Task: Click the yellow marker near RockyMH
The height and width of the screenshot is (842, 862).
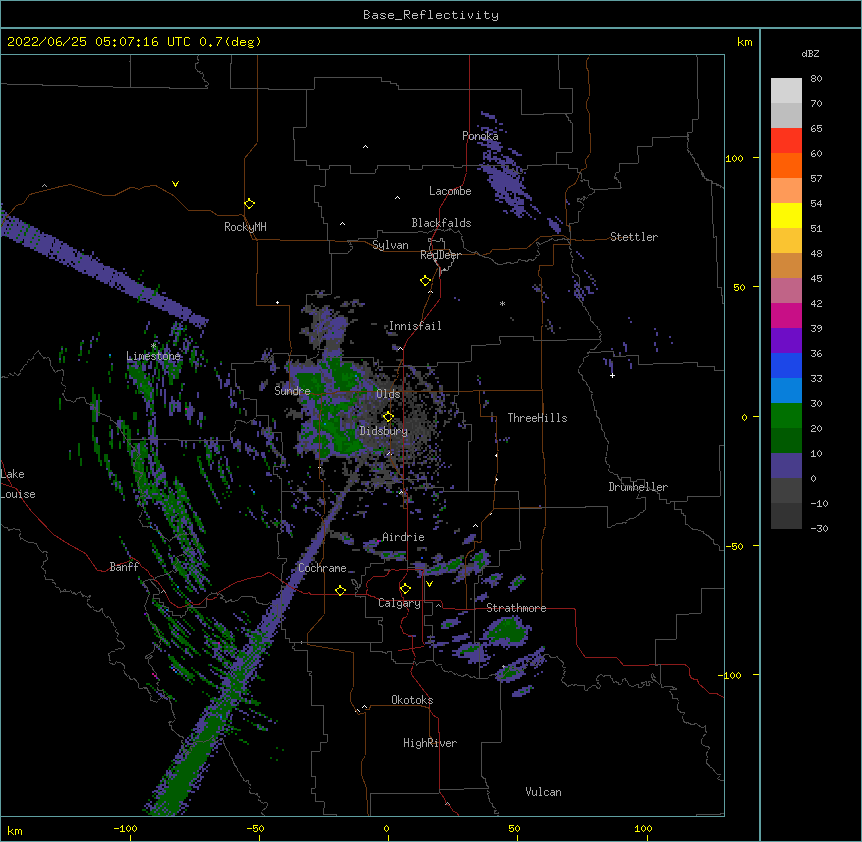Action: 249,203
